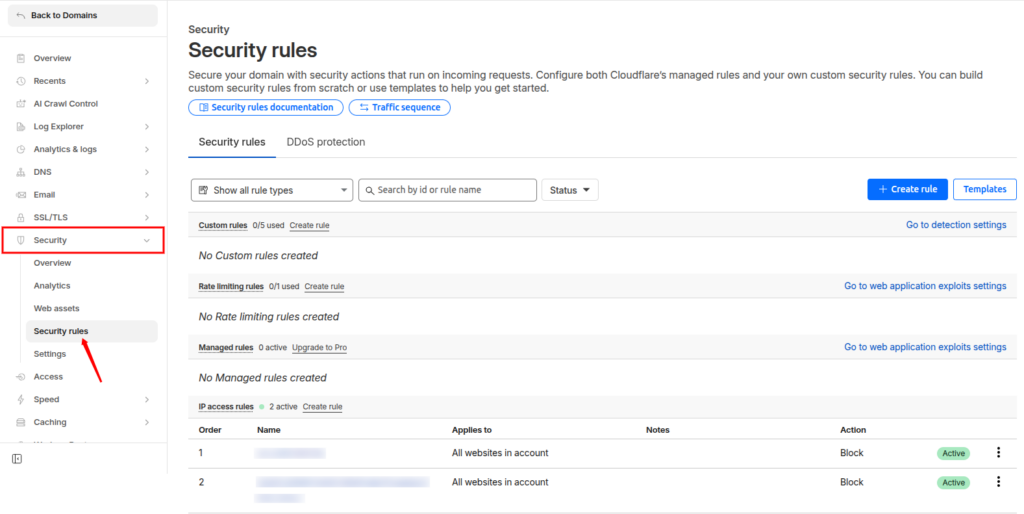Click the Email envelope icon
The image size is (1024, 514).
pos(21,195)
